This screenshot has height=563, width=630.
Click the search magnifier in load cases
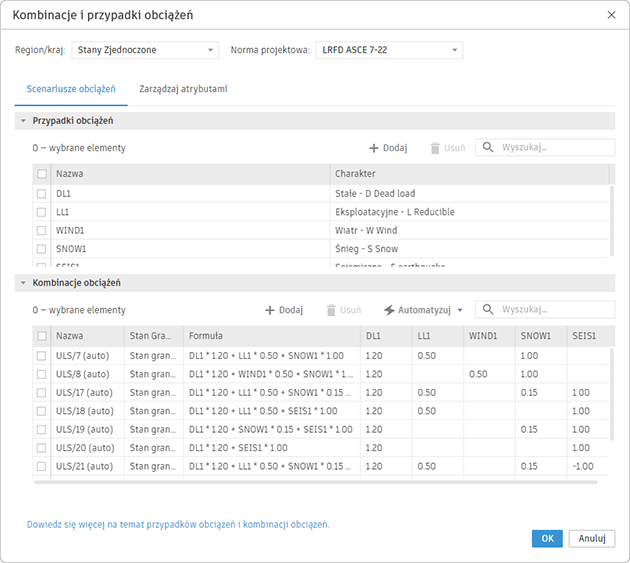(x=488, y=147)
